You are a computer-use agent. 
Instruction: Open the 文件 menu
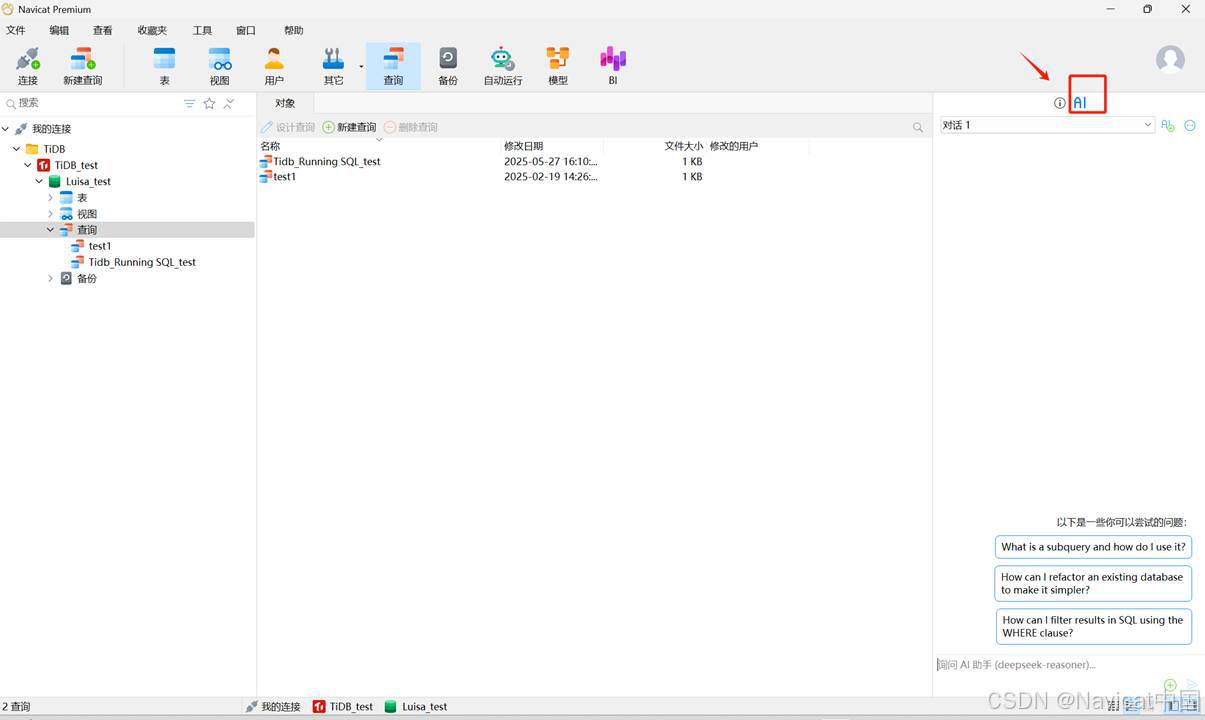(x=16, y=31)
